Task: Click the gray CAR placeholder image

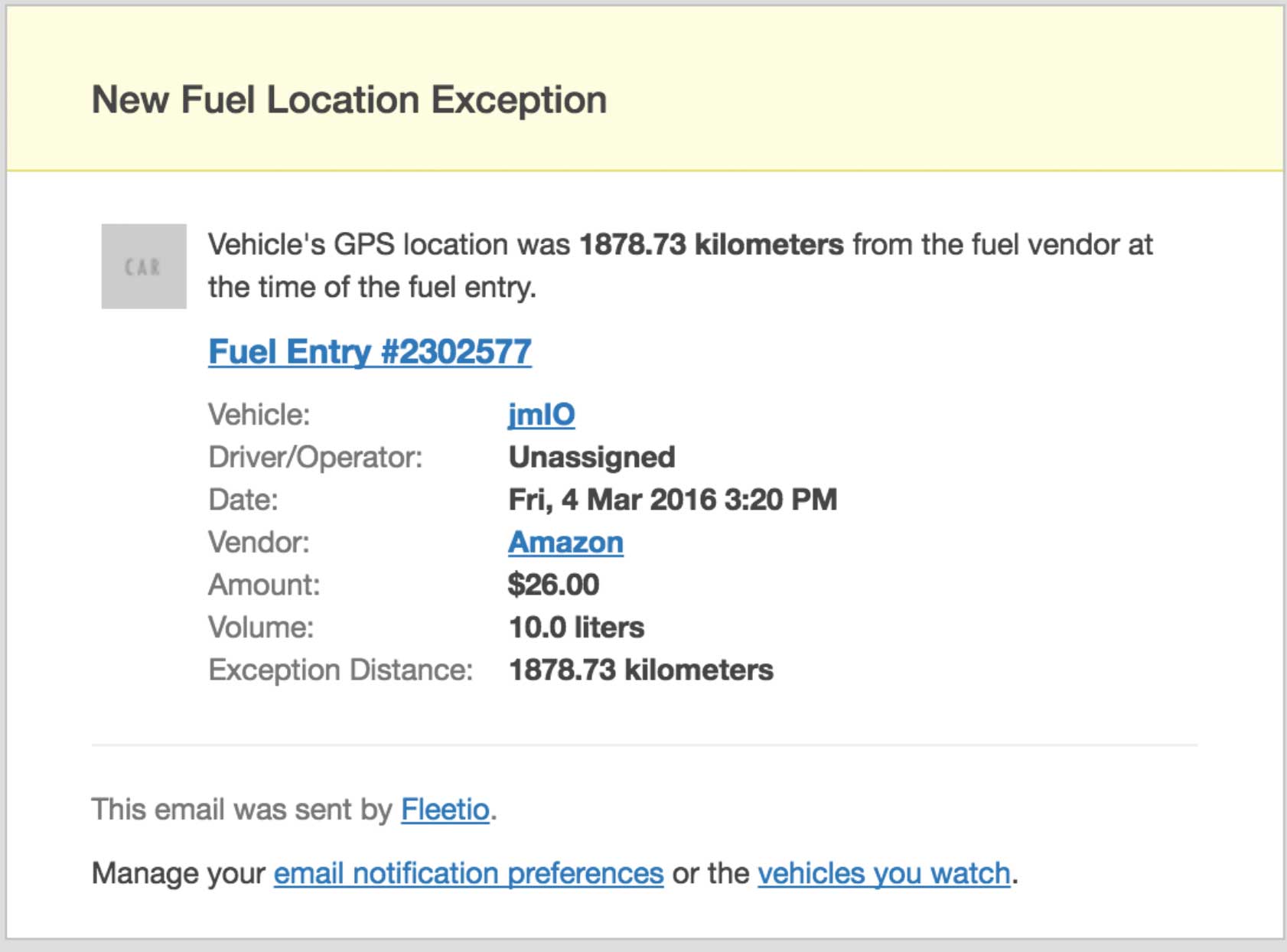Action: 144,266
